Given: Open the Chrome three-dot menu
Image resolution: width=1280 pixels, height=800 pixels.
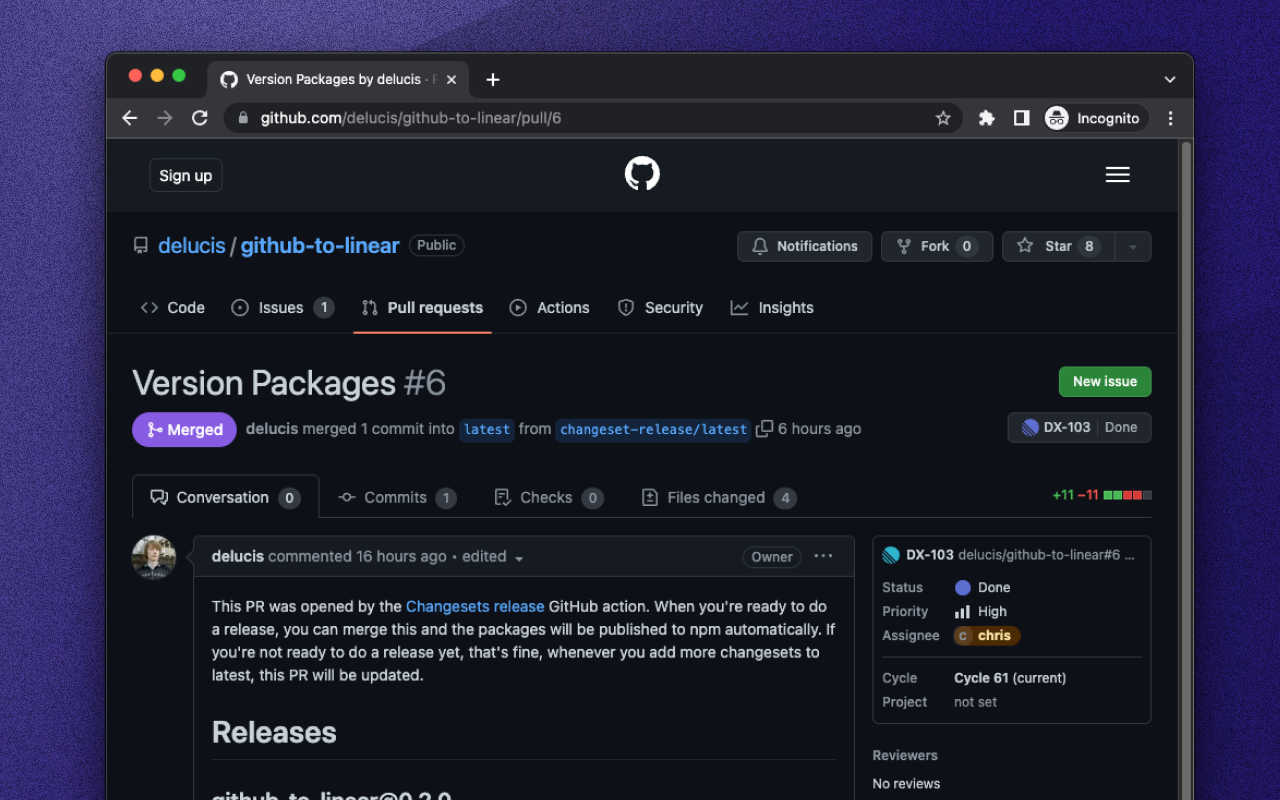Looking at the screenshot, I should 1170,118.
